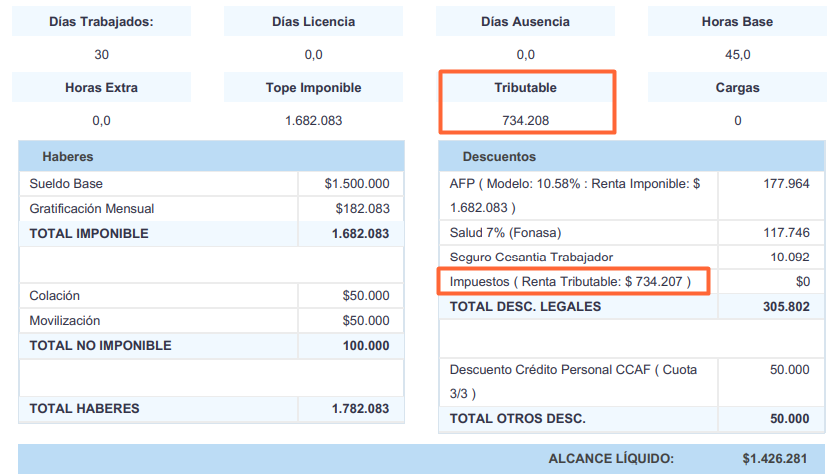This screenshot has height=474, width=832.
Task: Select the Seguro Cesantia amount 10.092
Action: tap(790, 257)
